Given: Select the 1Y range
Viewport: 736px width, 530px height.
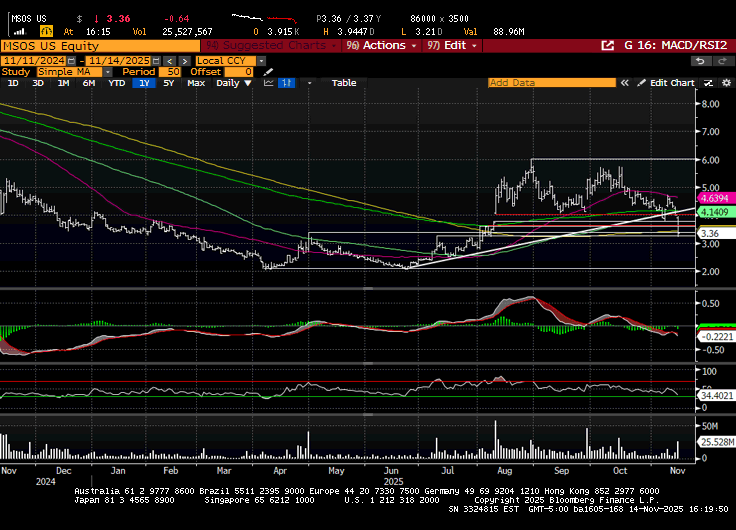Looking at the screenshot, I should click(x=144, y=83).
